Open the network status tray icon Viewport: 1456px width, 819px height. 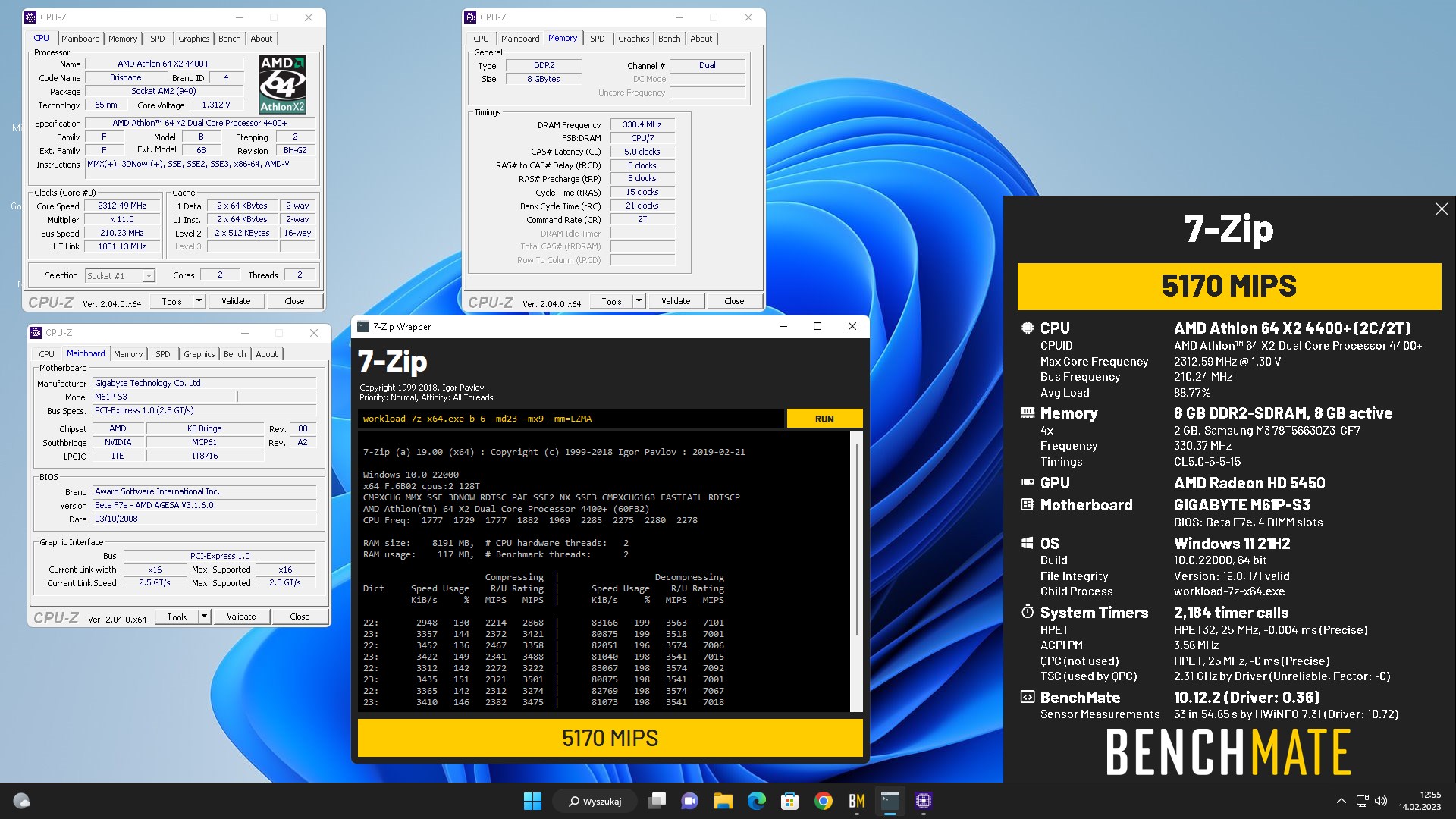(1362, 801)
